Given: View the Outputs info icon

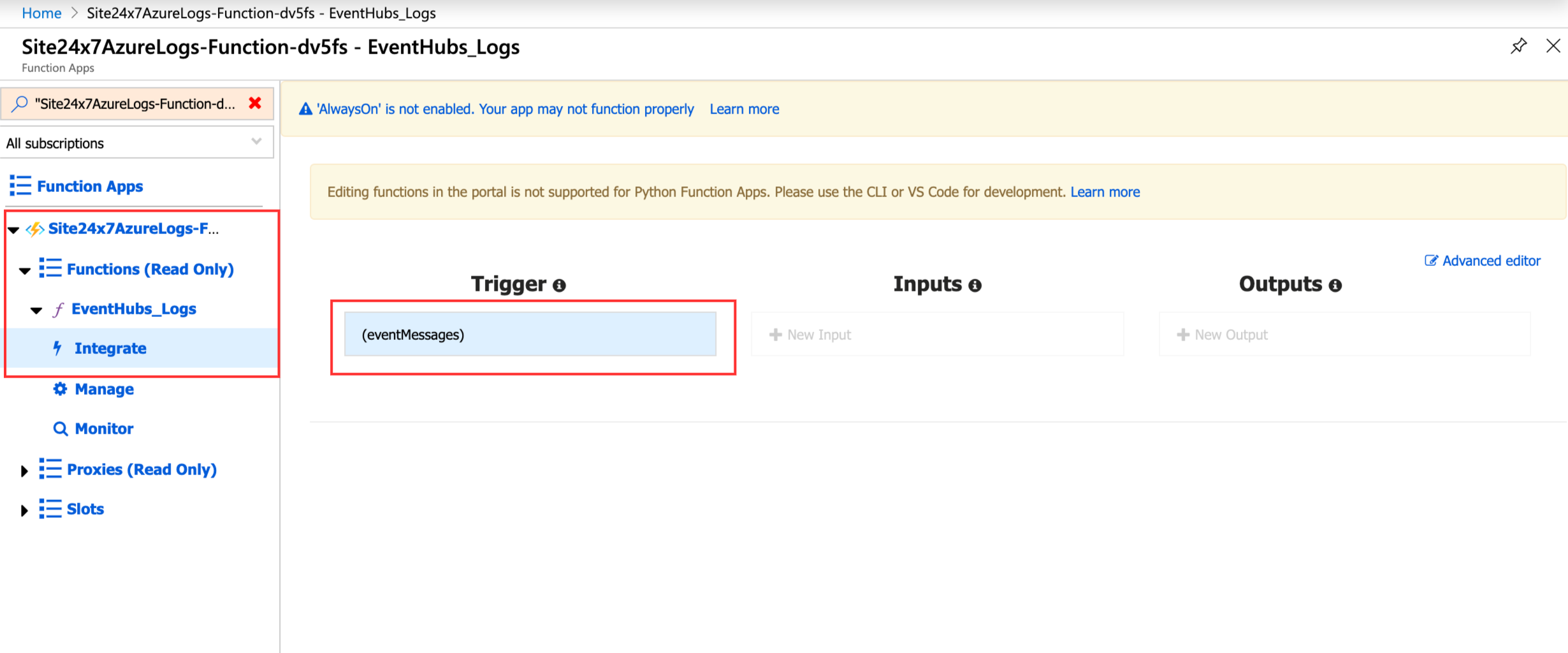Looking at the screenshot, I should pyautogui.click(x=1336, y=286).
